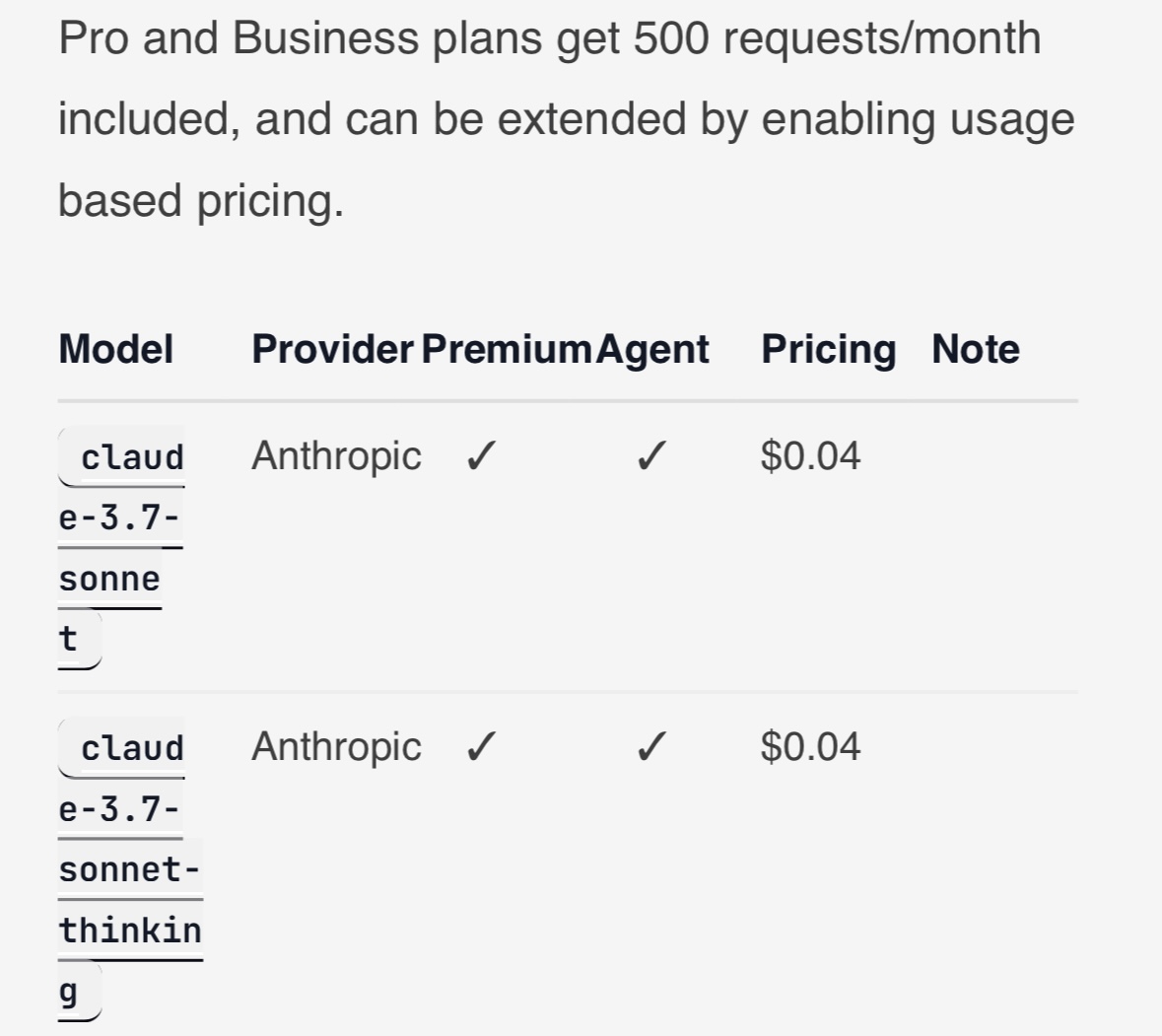Viewport: 1162px width, 1036px height.
Task: Click $0.04 price in claude-3.7-sonnet row
Action: coord(811,455)
